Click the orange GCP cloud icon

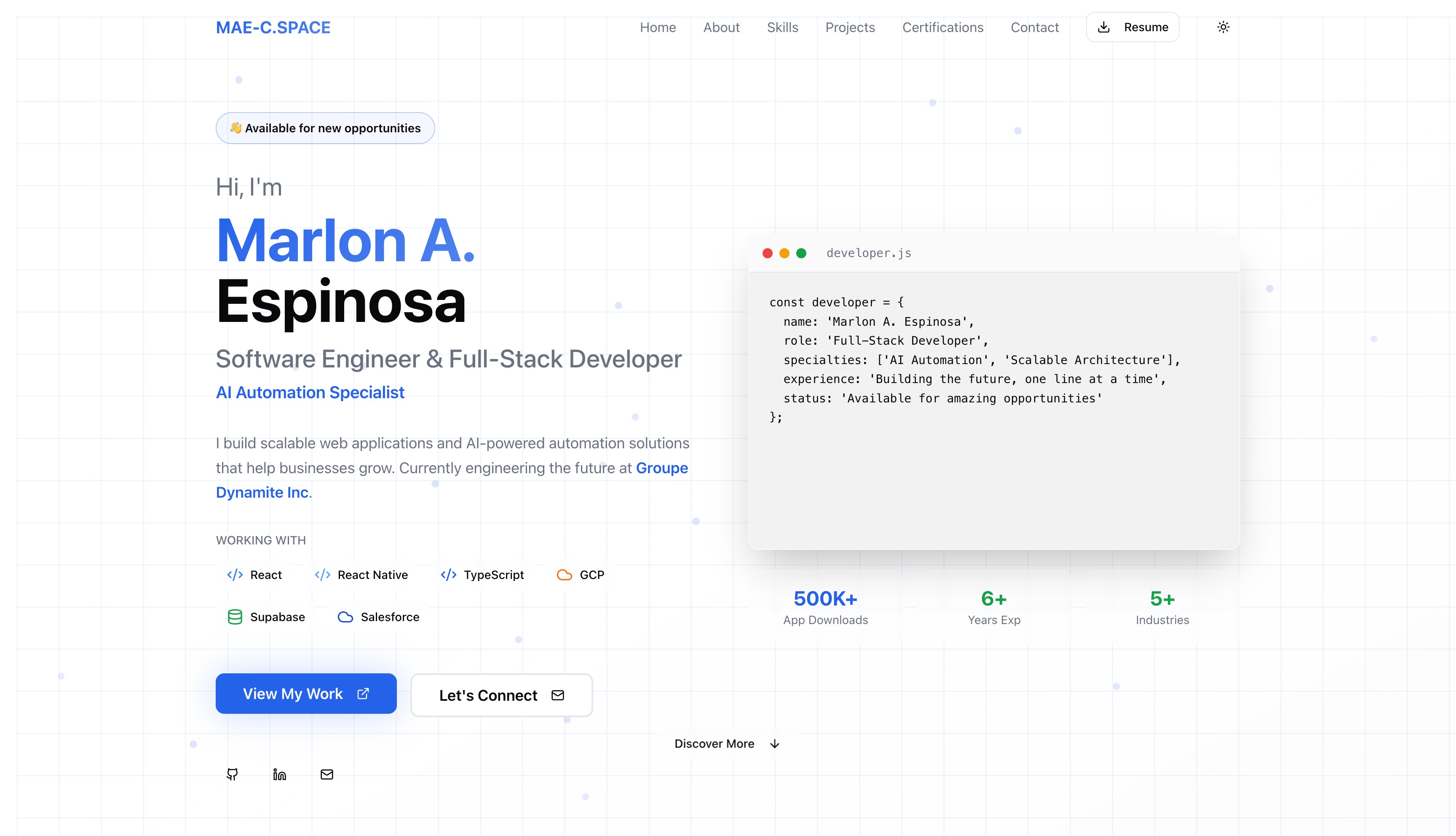pyautogui.click(x=565, y=574)
